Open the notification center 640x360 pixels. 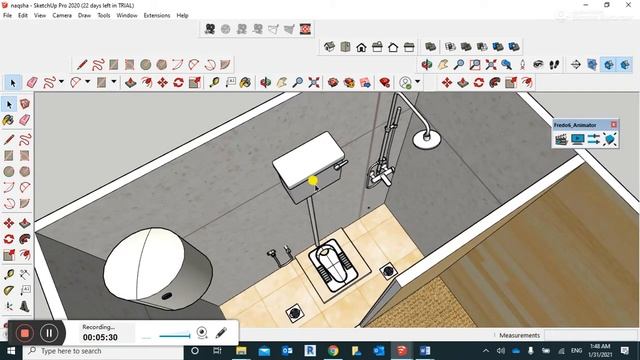624,351
